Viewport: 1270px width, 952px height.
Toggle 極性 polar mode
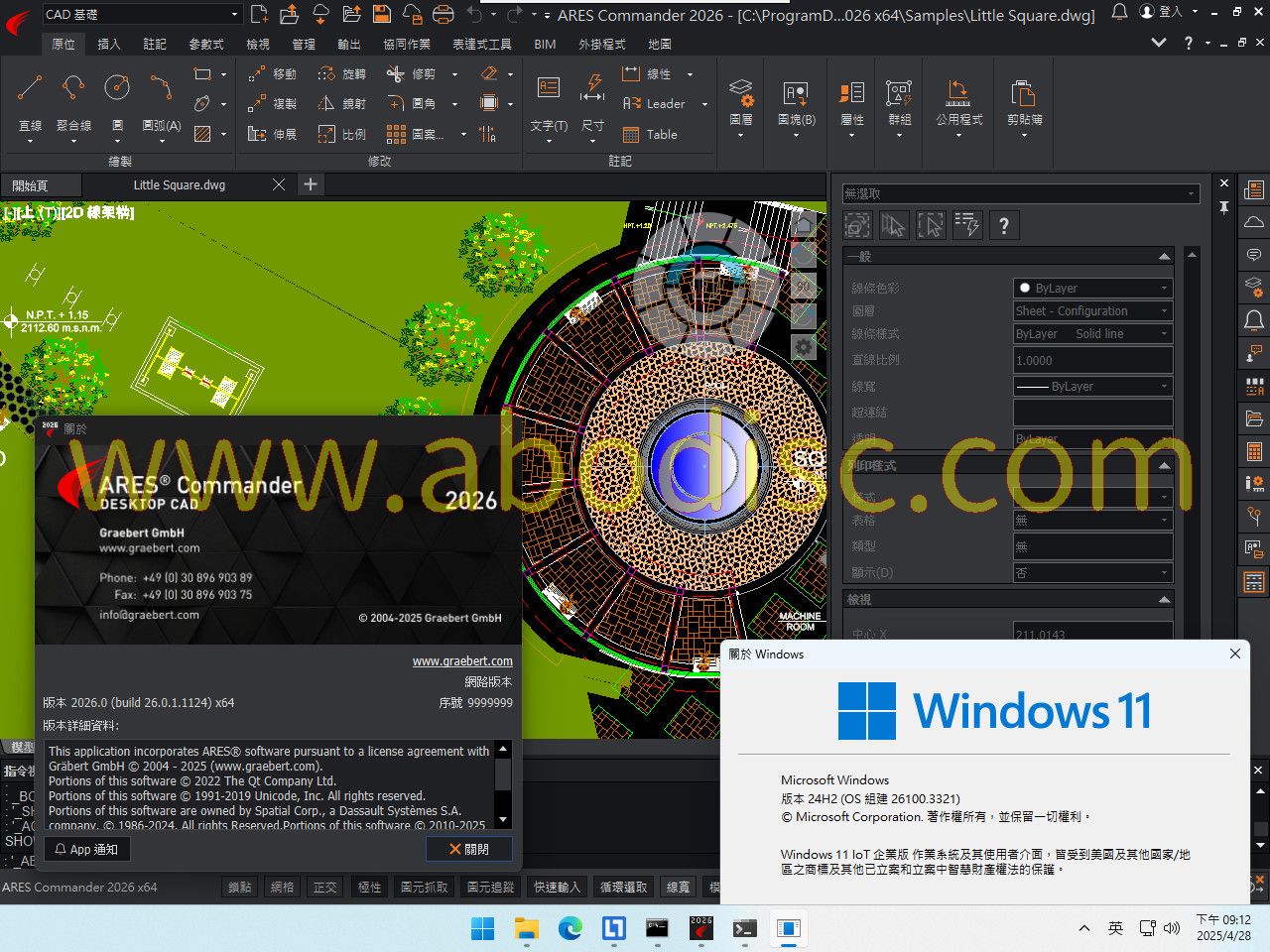click(369, 888)
